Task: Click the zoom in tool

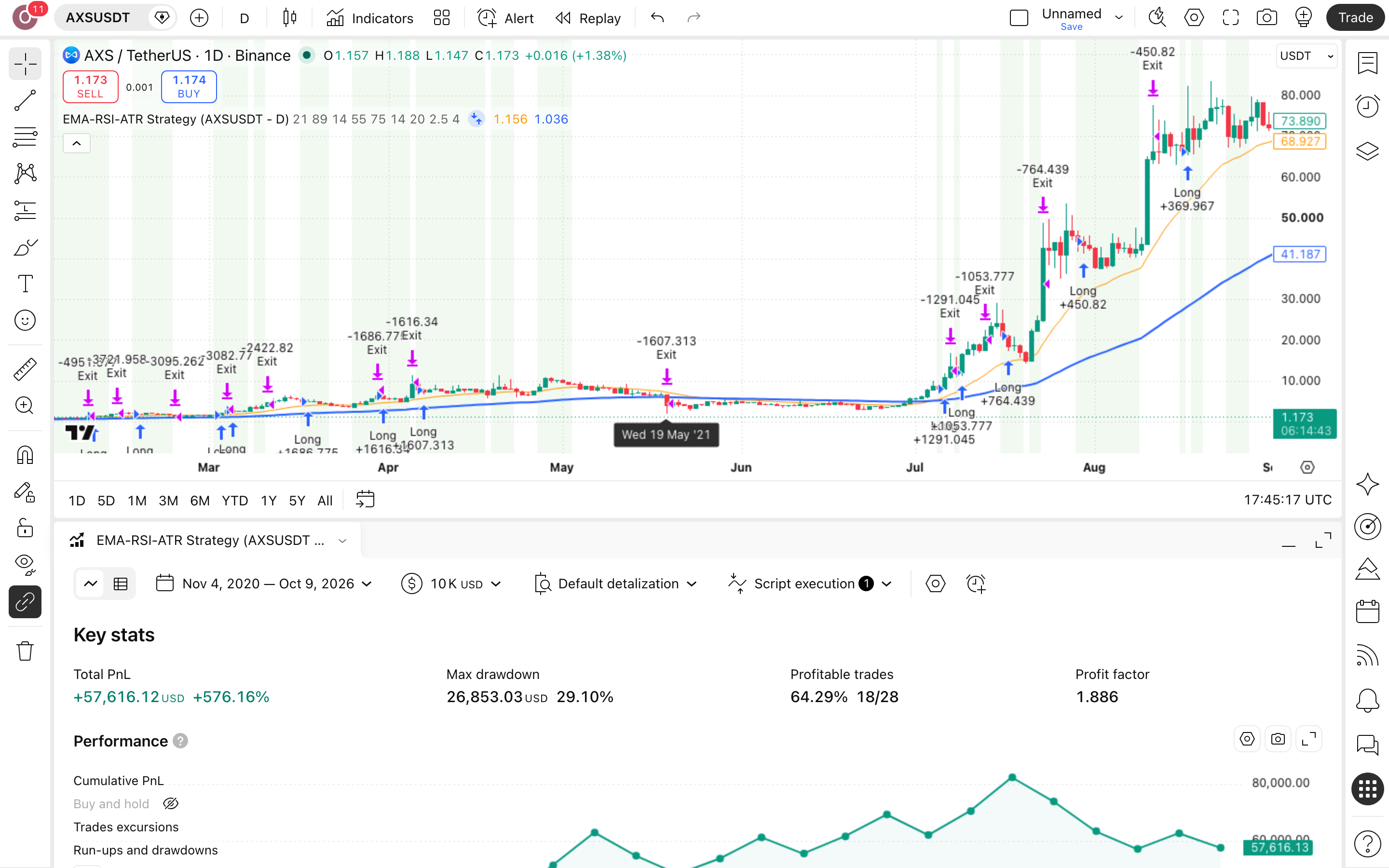Action: click(x=25, y=405)
